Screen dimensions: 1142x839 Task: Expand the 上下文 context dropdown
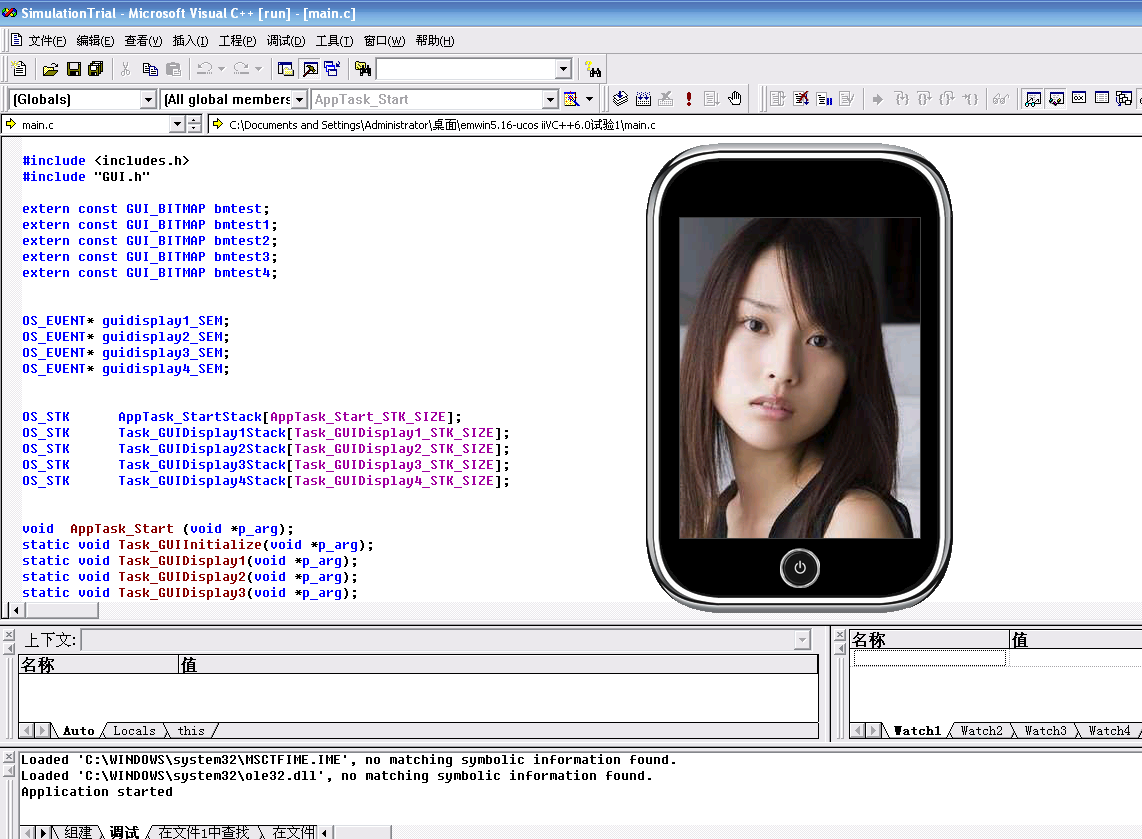pyautogui.click(x=802, y=639)
